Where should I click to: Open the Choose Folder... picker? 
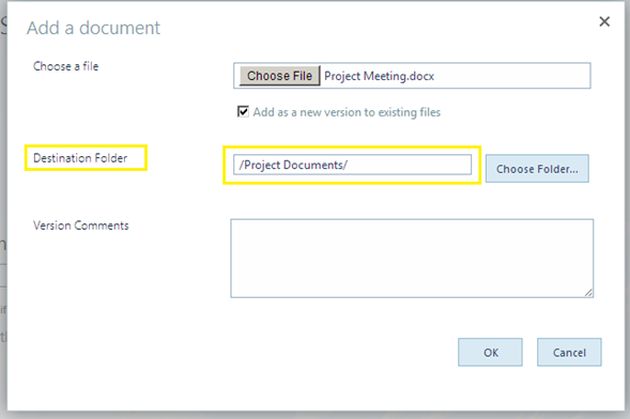click(537, 169)
